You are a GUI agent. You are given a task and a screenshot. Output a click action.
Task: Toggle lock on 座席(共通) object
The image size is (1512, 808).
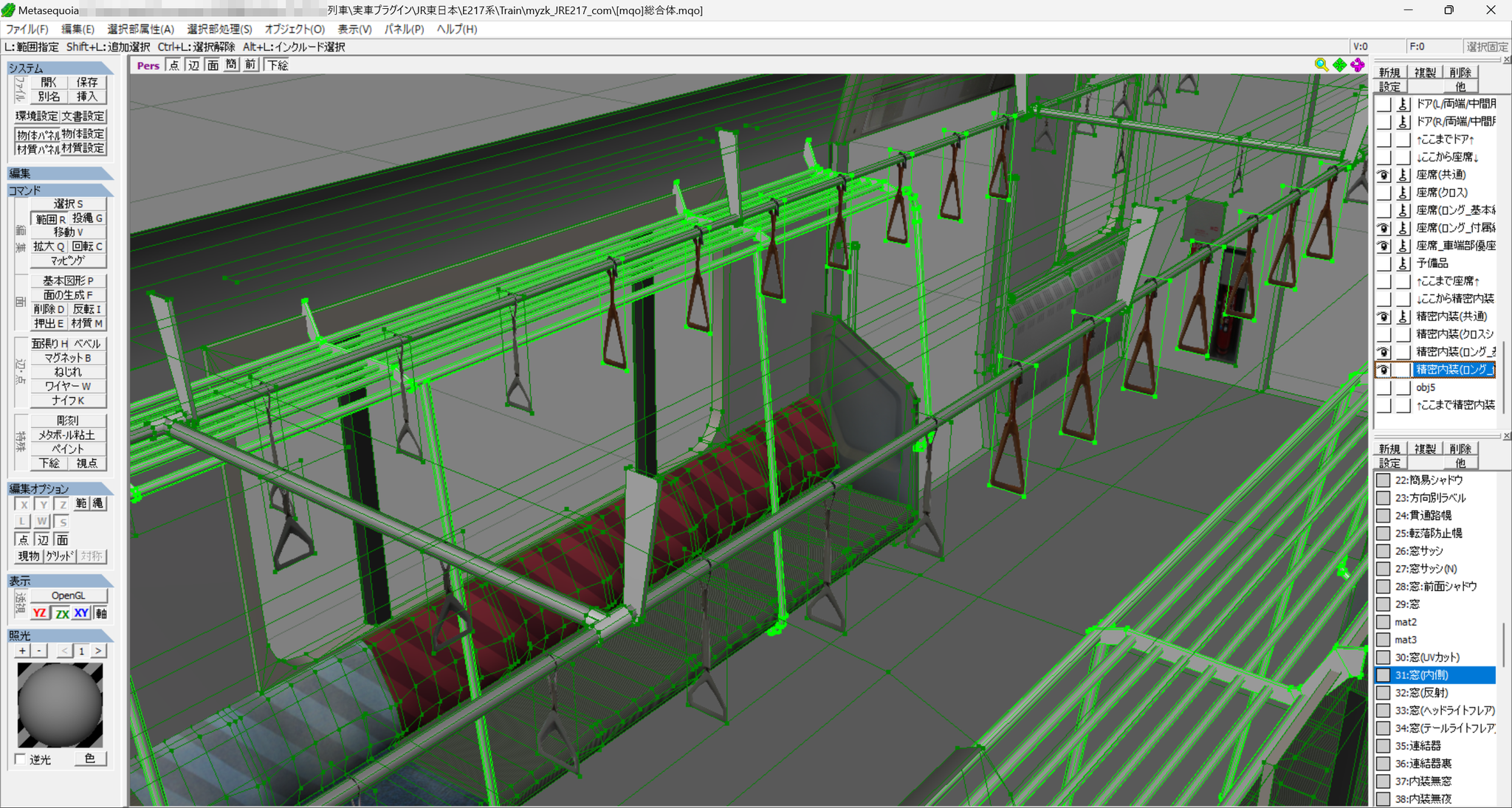point(1403,175)
